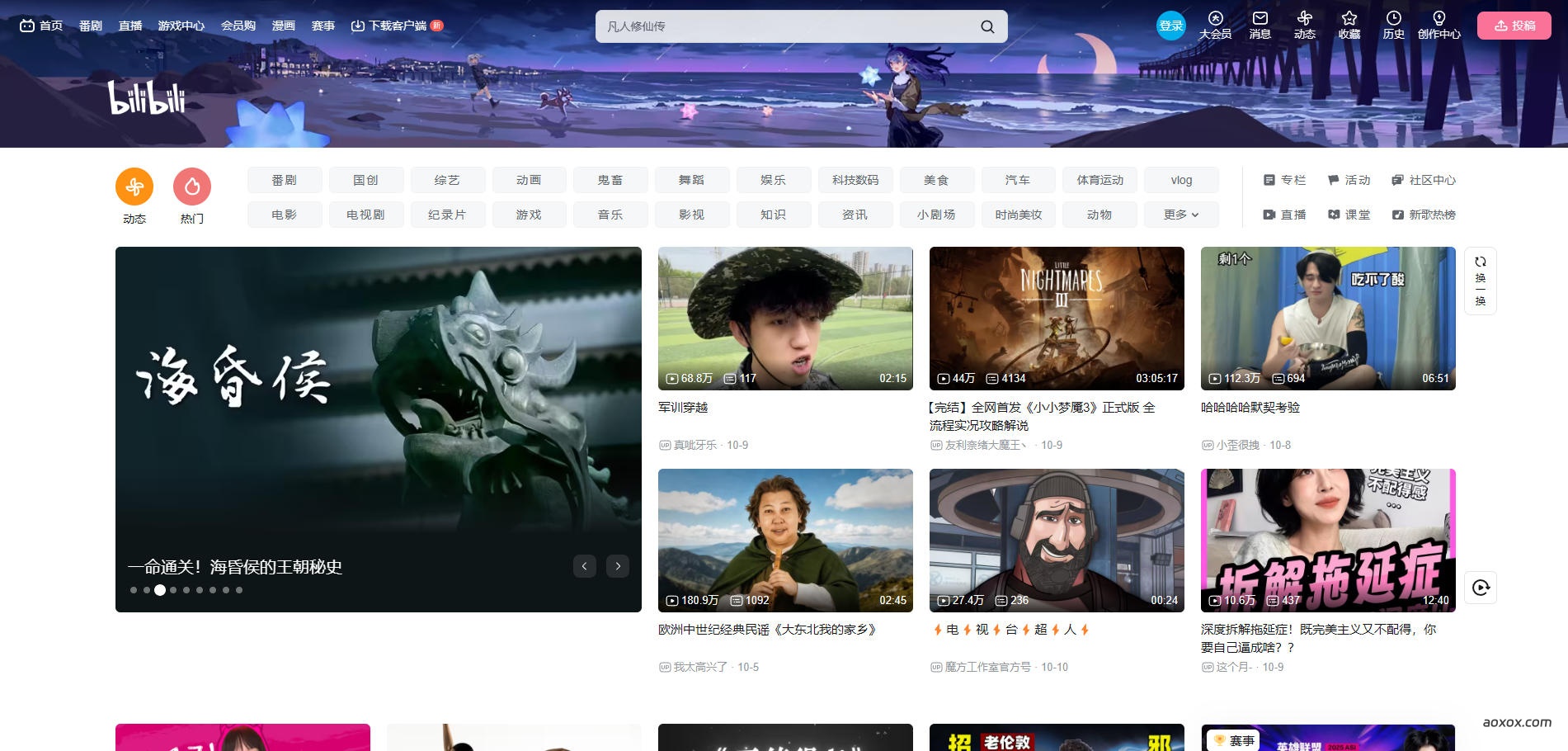Image resolution: width=1568 pixels, height=751 pixels.
Task: Click the 热门 flame icon
Action: coord(192,187)
